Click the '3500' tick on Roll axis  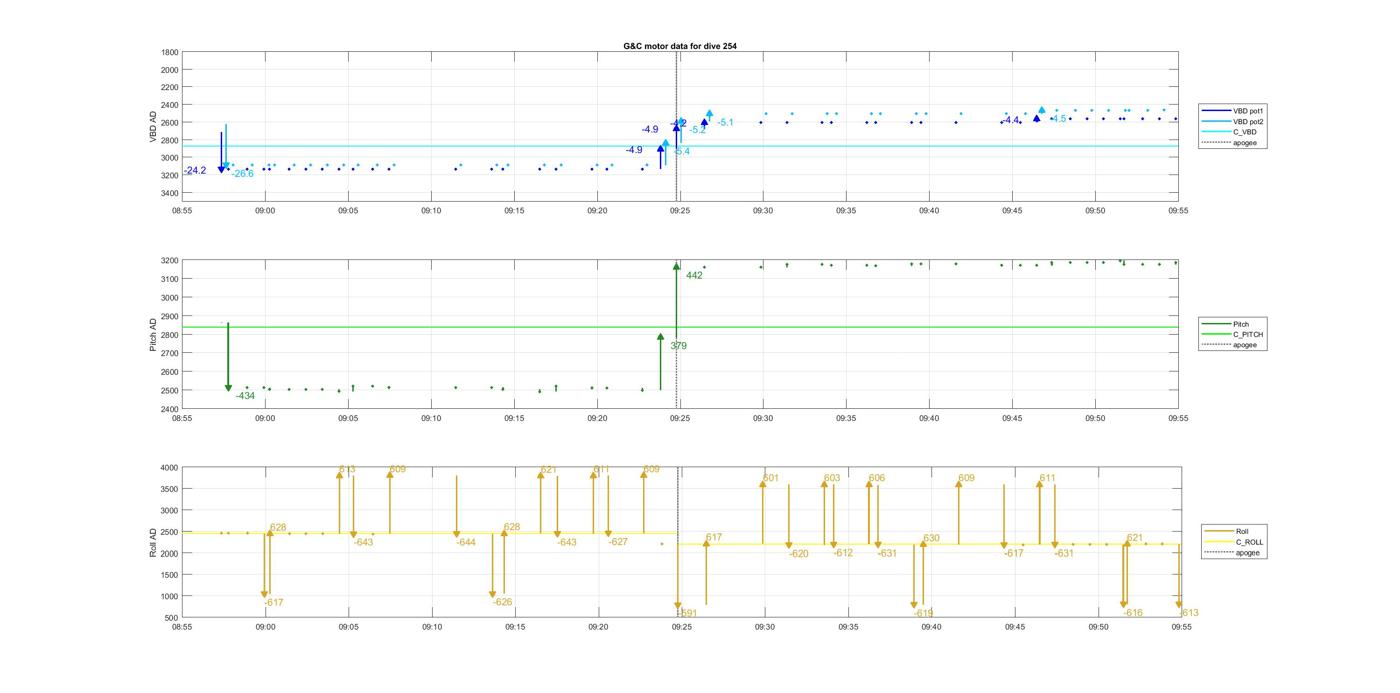169,489
